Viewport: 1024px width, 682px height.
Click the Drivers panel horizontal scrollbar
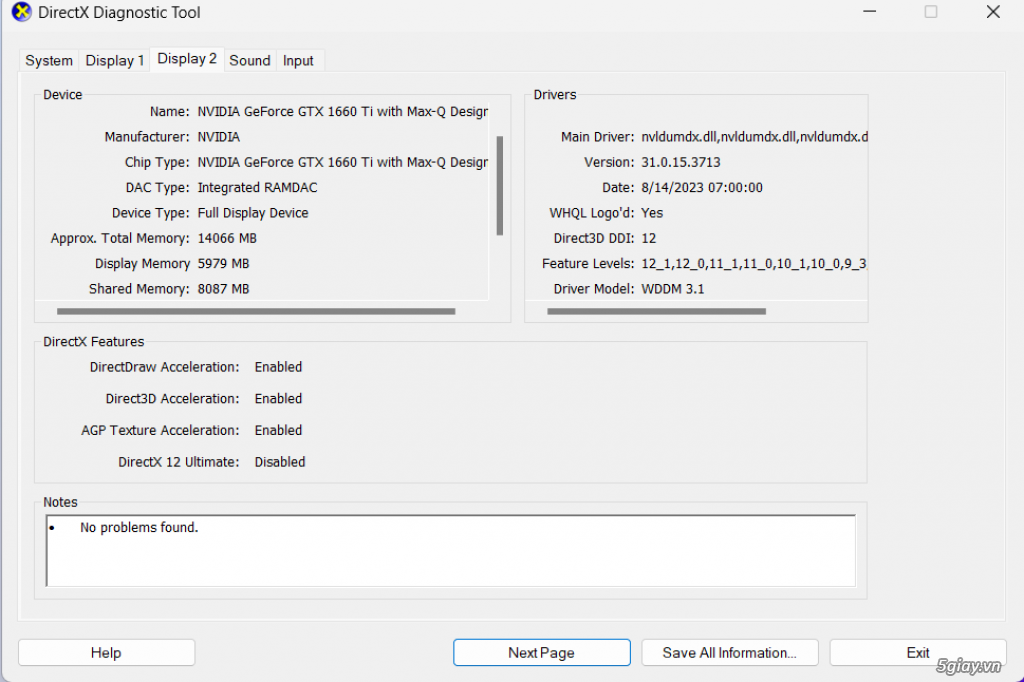(656, 312)
